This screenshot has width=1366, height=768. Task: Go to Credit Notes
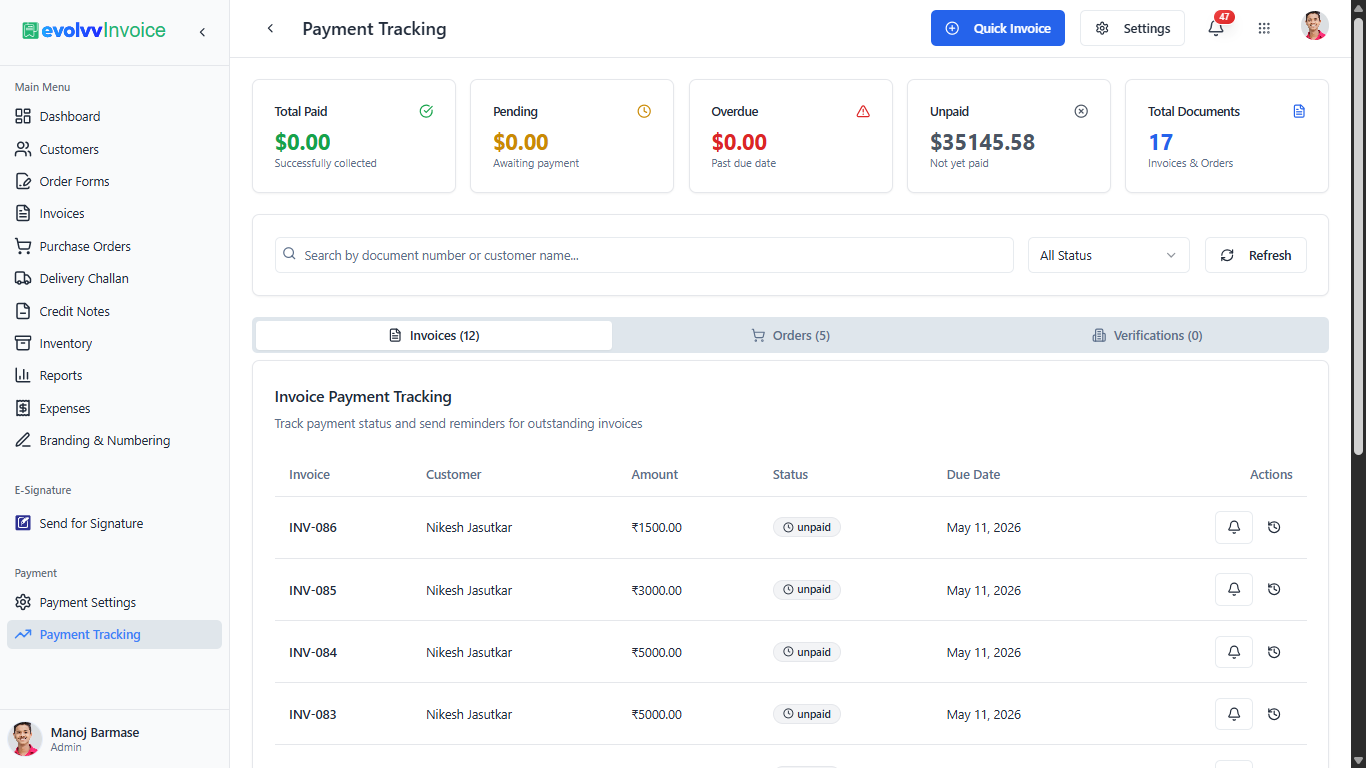[x=115, y=311]
